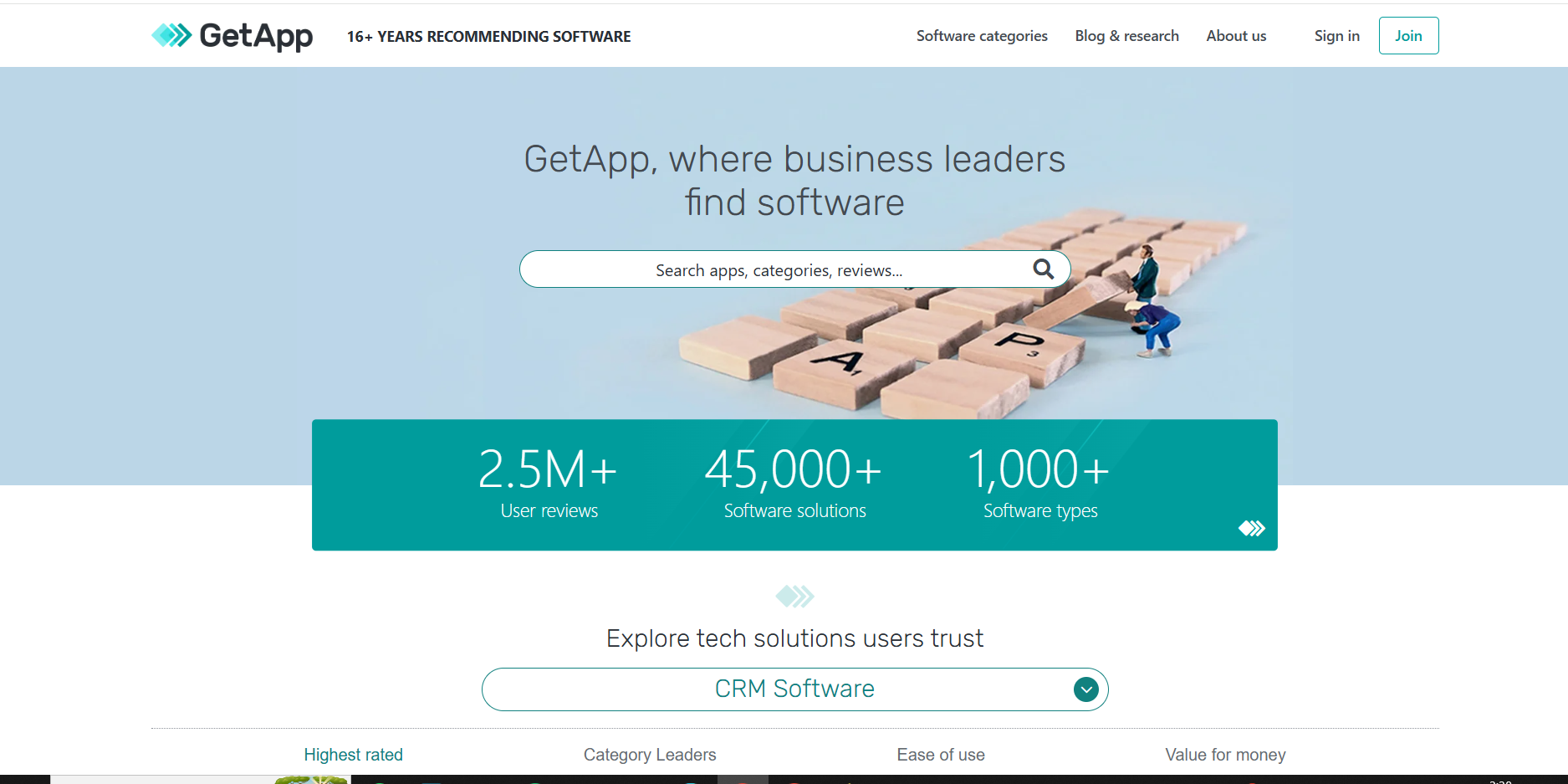Open the Blog & research menu
The width and height of the screenshot is (1568, 784).
click(x=1126, y=36)
